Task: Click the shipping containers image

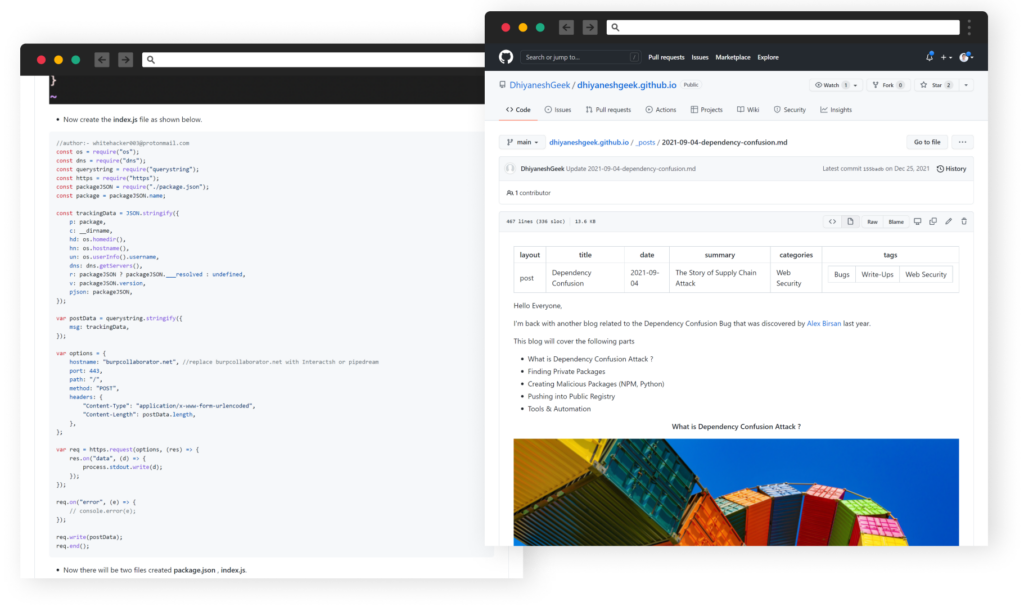Action: pyautogui.click(x=736, y=492)
